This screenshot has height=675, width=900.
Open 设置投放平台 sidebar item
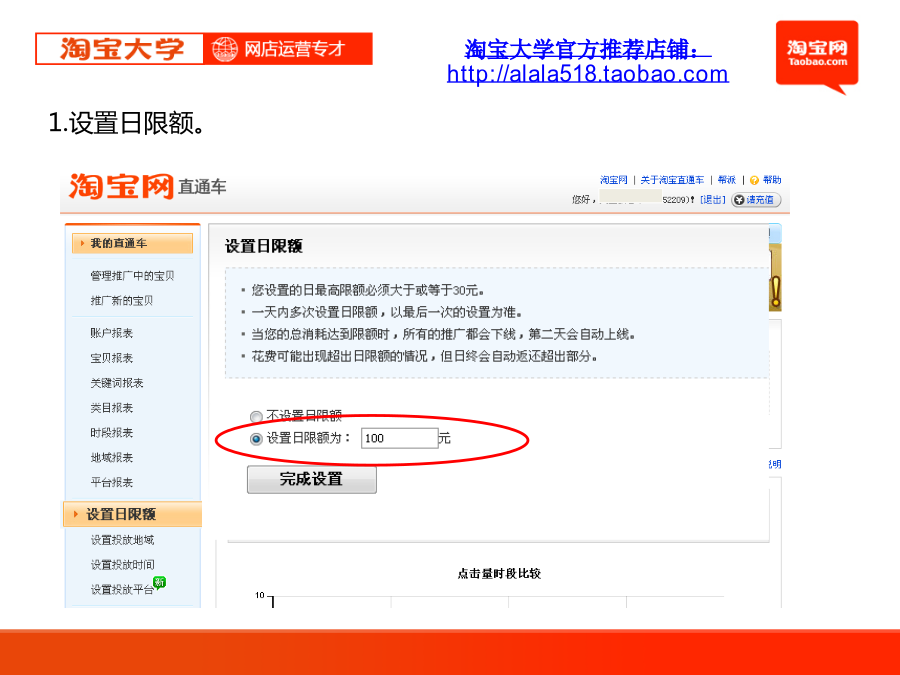coord(122,589)
